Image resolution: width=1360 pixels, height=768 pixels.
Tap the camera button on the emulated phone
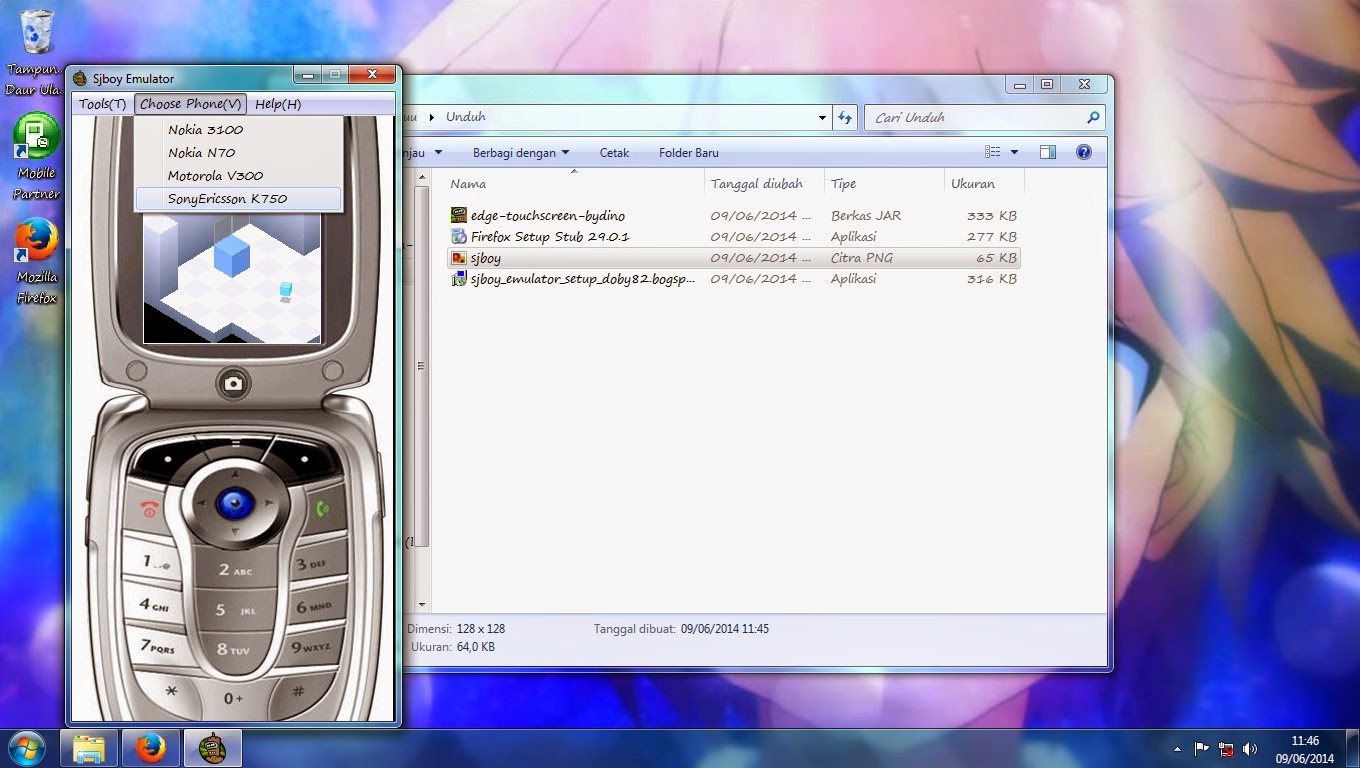point(233,383)
